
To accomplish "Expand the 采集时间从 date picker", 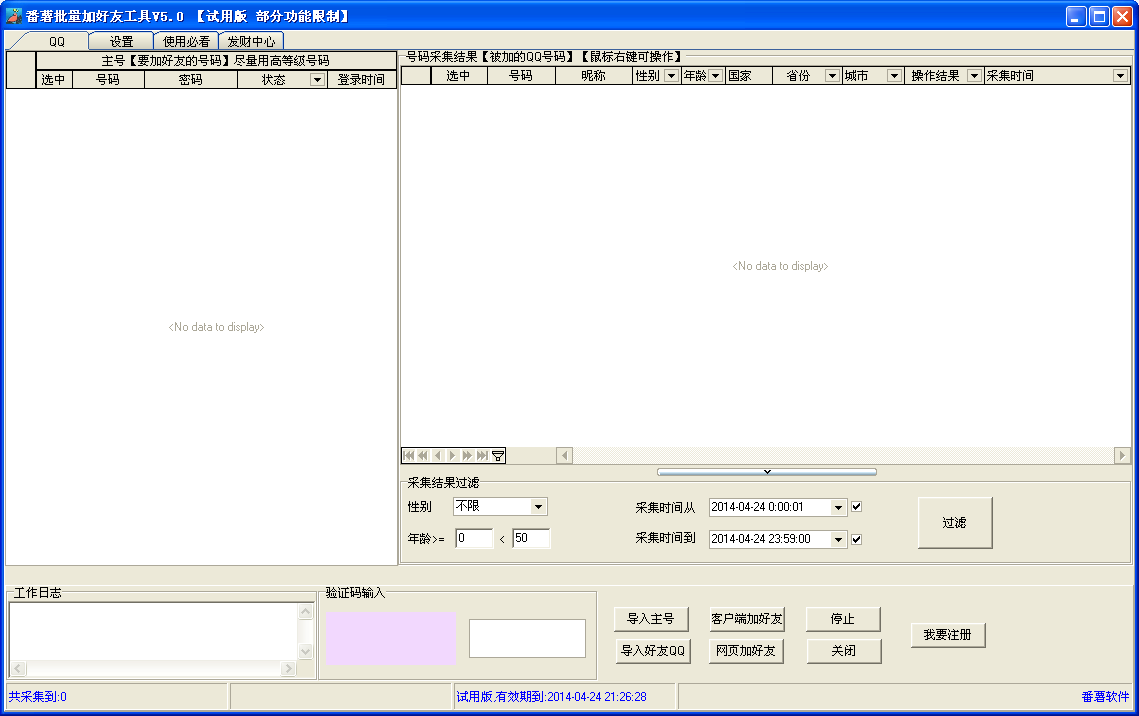I will (x=838, y=508).
